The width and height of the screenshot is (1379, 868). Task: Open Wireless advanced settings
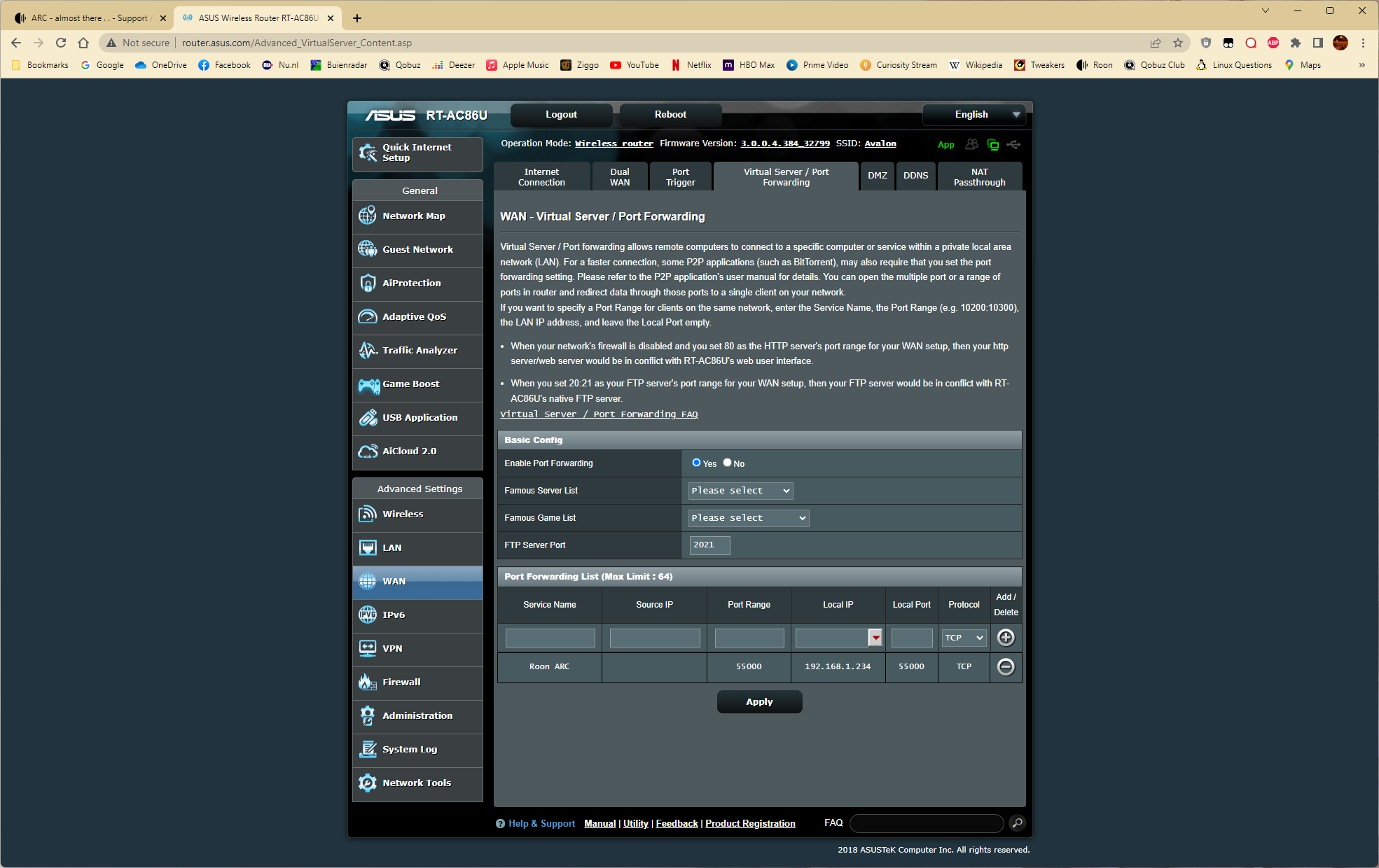point(417,514)
